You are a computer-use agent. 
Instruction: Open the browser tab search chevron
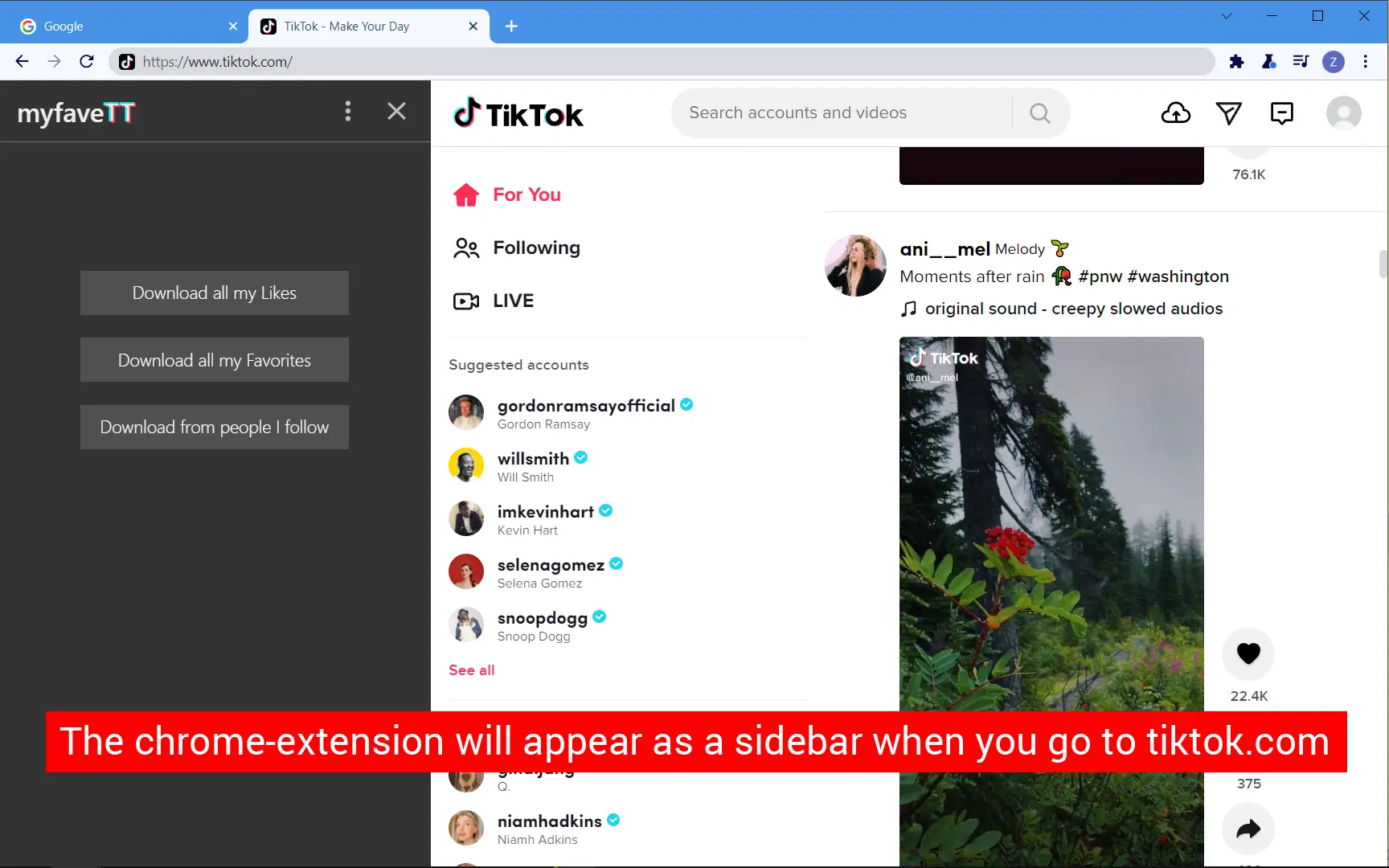1226,16
